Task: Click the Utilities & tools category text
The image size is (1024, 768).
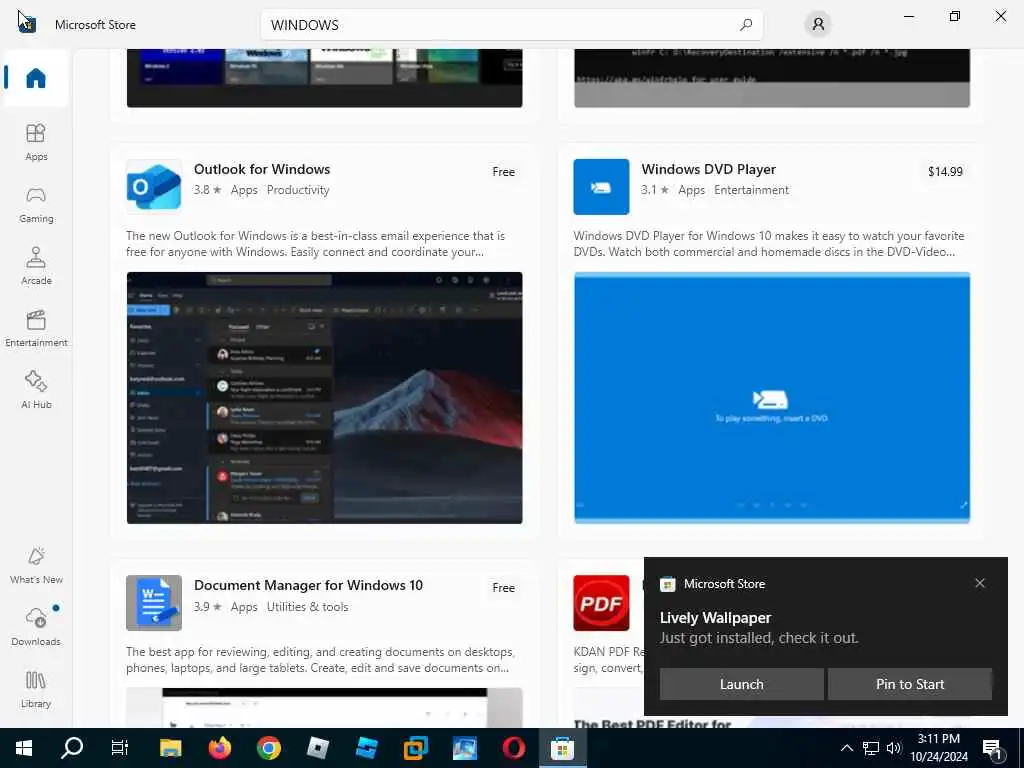Action: pos(307,607)
